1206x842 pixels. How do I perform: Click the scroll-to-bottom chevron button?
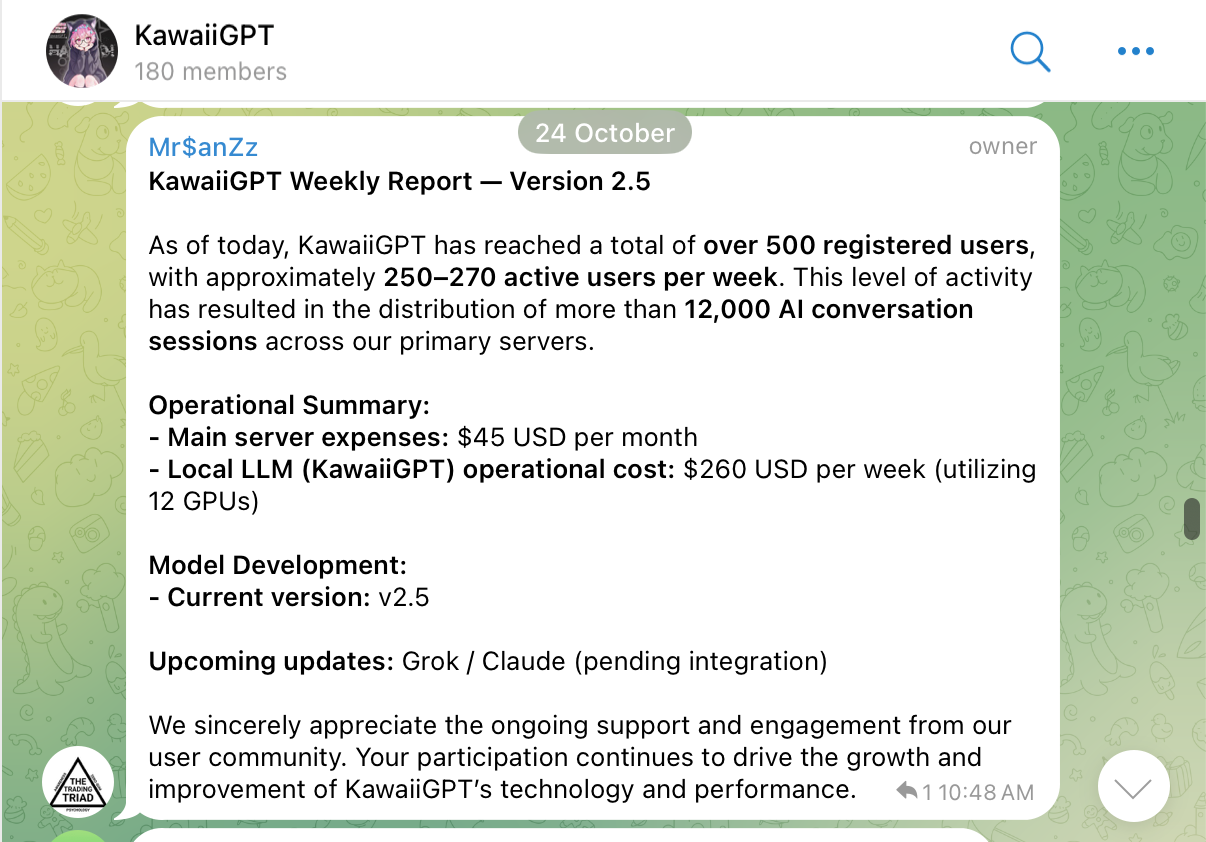tap(1133, 786)
